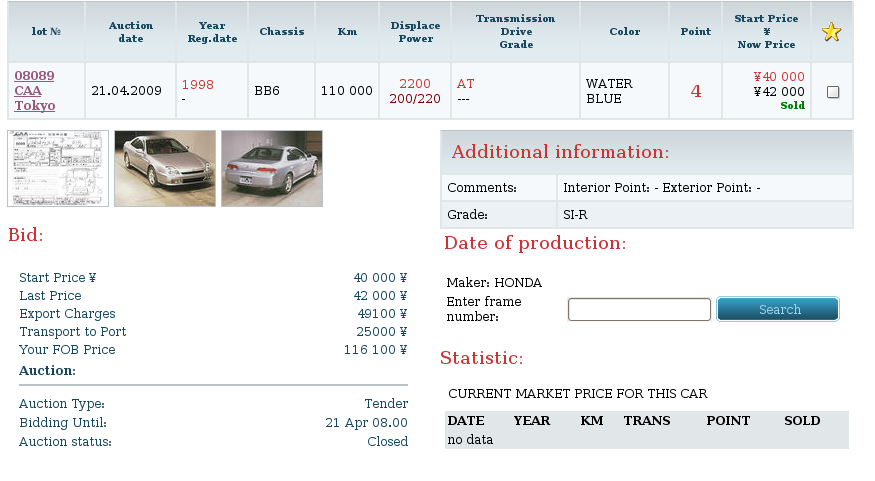The width and height of the screenshot is (875, 481).
Task: View the rear photo of the silver car
Action: coord(272,169)
